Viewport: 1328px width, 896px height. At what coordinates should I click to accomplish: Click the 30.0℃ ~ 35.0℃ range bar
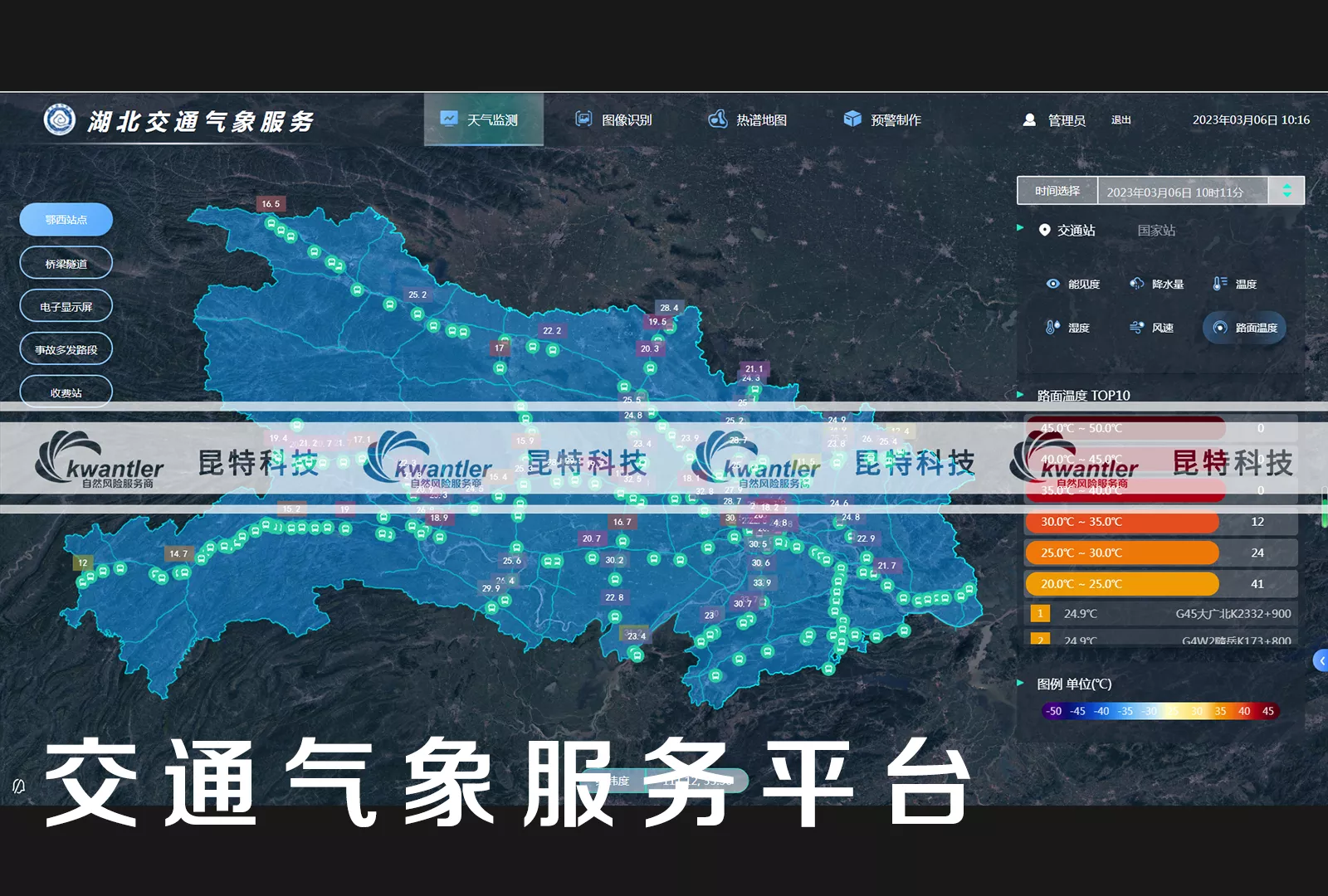(x=1122, y=522)
